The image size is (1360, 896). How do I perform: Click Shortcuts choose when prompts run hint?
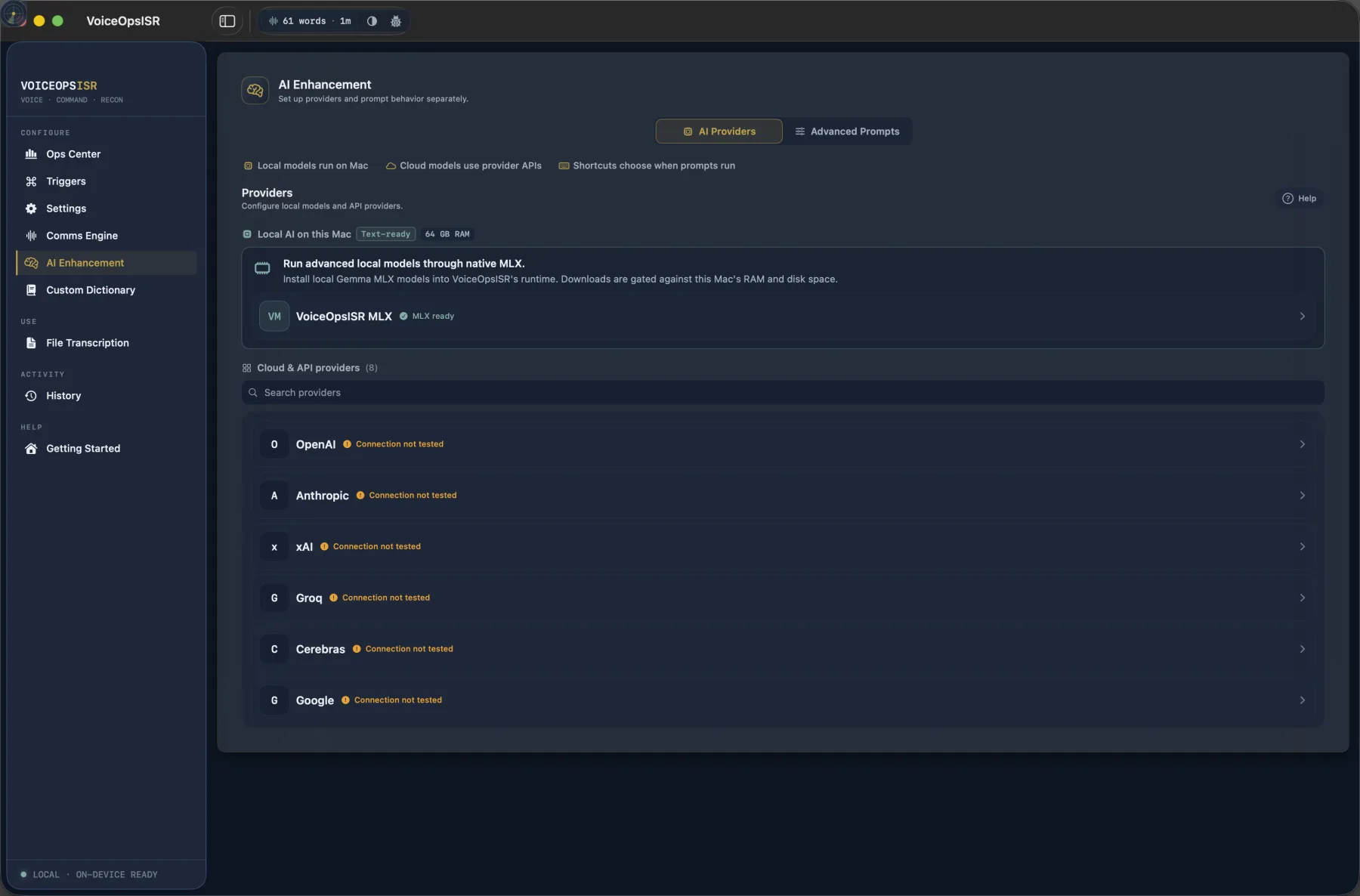point(647,166)
